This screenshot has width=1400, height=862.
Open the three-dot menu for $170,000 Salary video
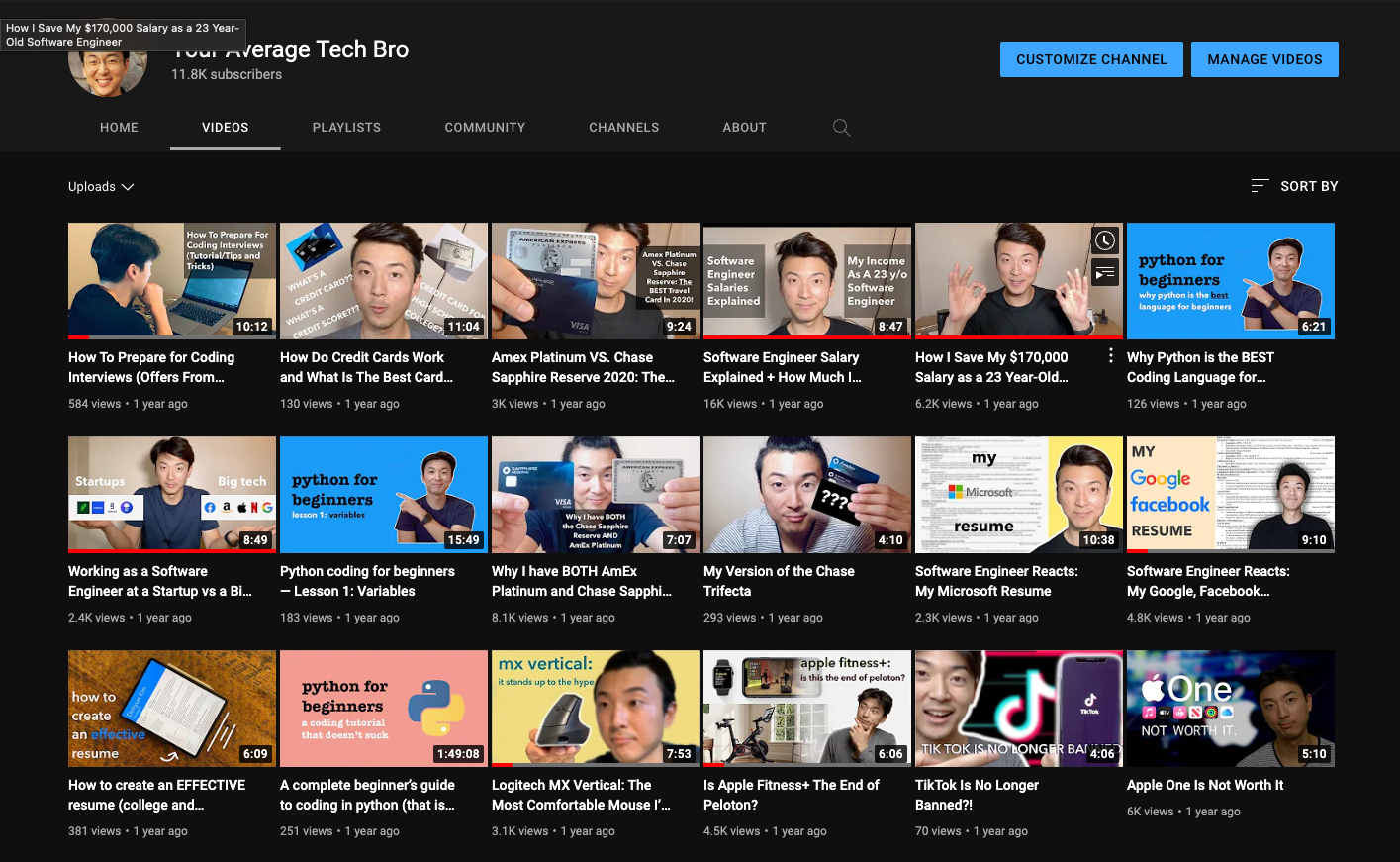pos(1111,356)
